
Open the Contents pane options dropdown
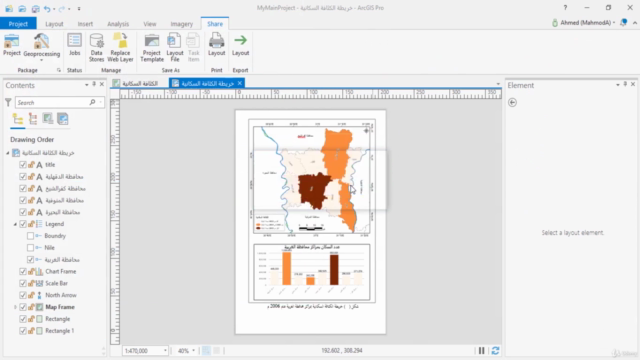[87, 85]
